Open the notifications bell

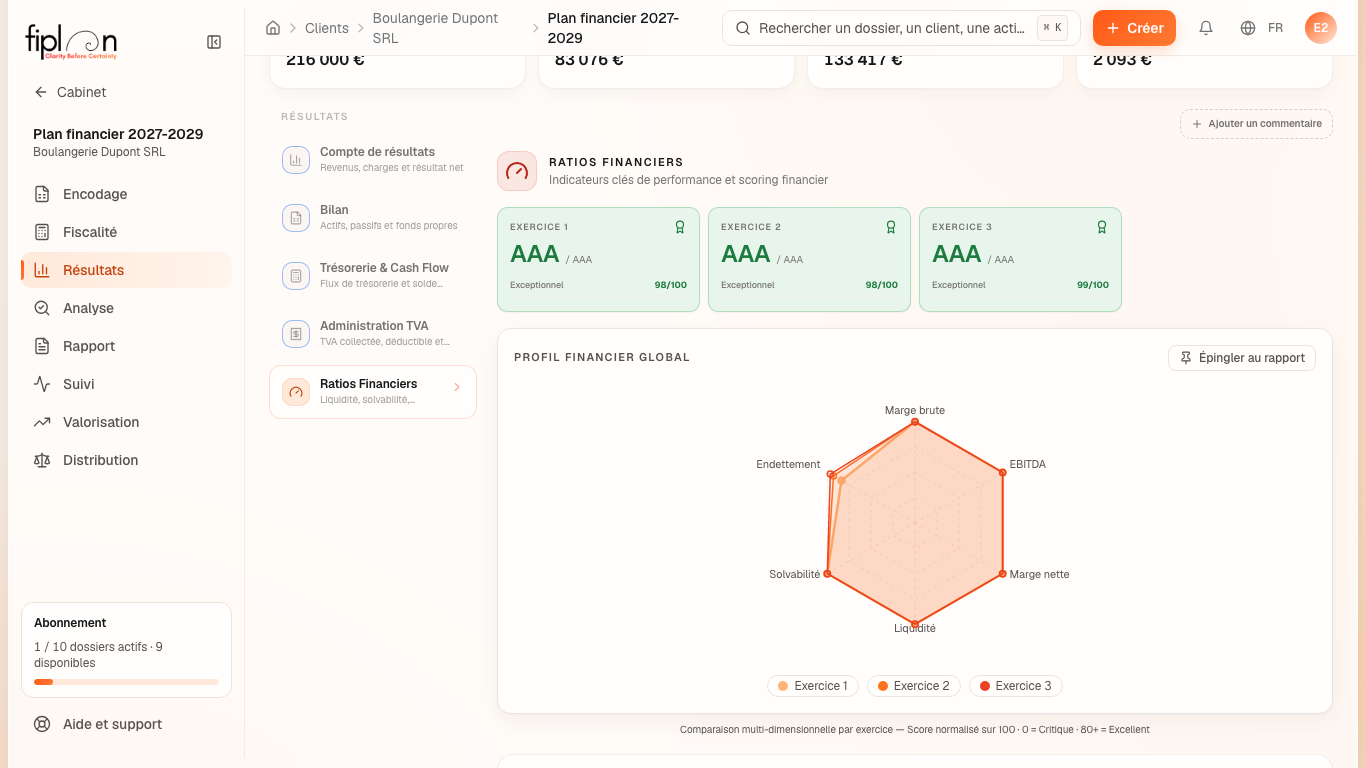pyautogui.click(x=1206, y=28)
